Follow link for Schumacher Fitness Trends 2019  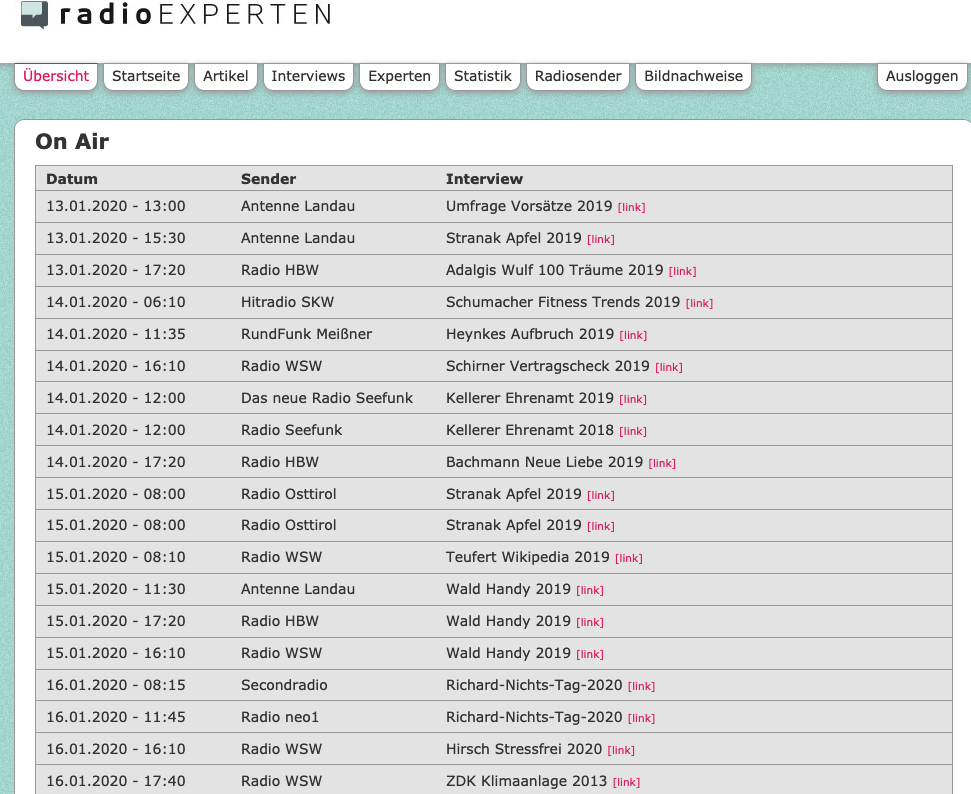click(699, 303)
